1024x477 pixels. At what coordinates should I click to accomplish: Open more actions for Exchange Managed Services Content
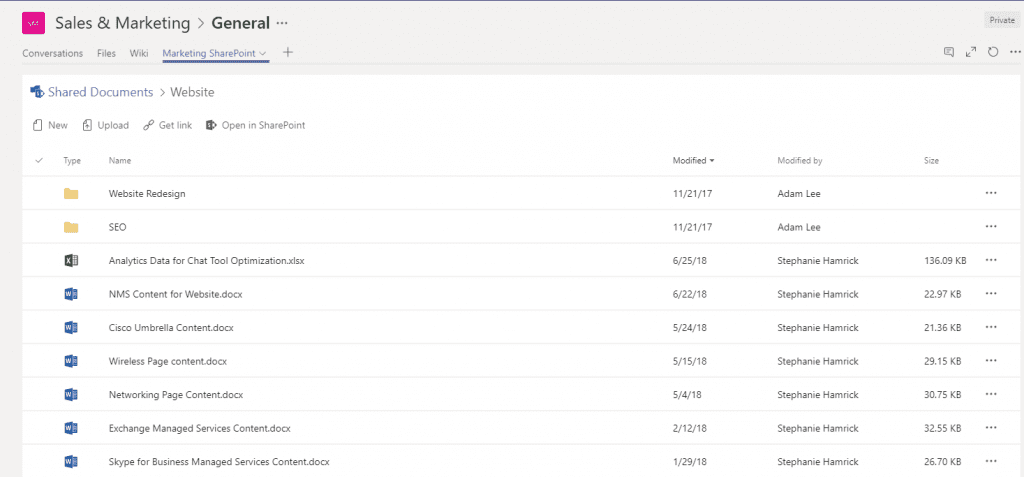point(991,428)
